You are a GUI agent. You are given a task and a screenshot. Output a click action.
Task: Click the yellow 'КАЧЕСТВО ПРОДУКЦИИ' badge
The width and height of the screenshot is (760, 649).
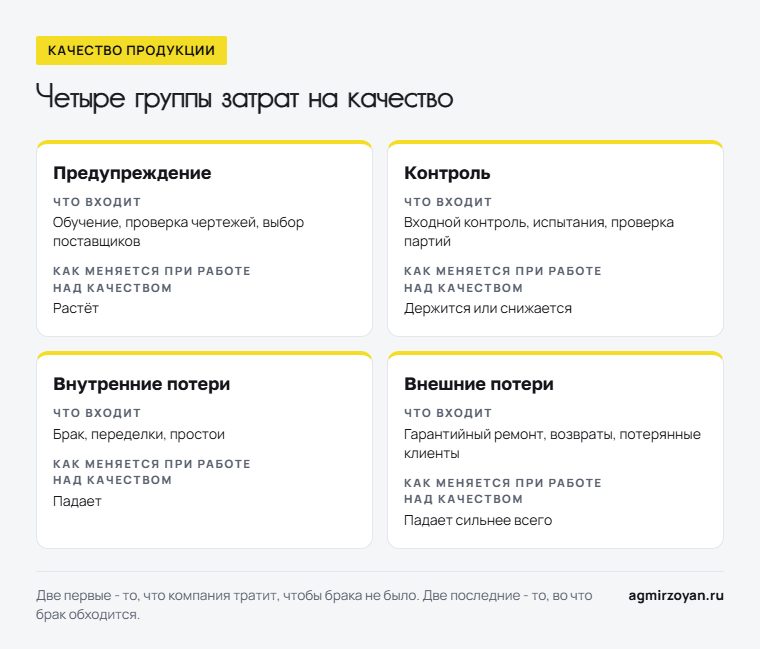tap(131, 50)
